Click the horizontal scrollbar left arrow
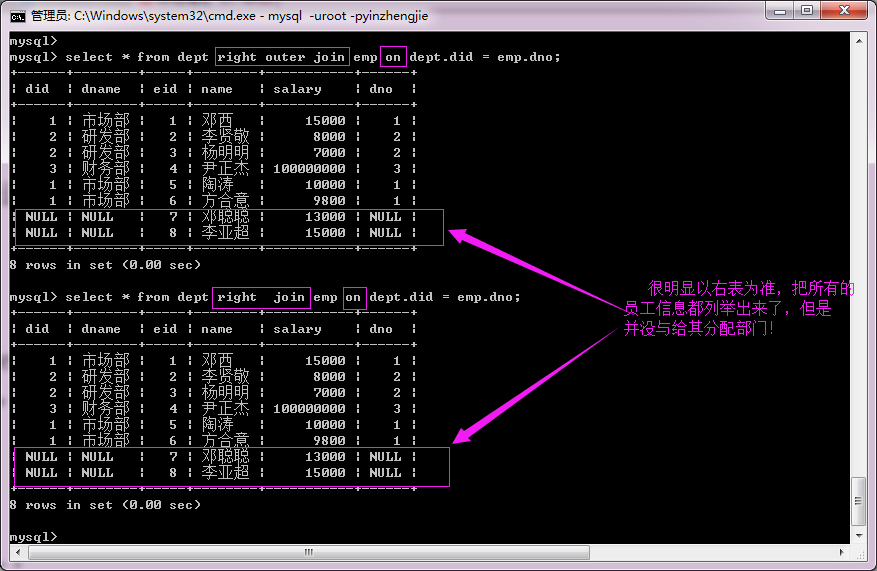 18,553
